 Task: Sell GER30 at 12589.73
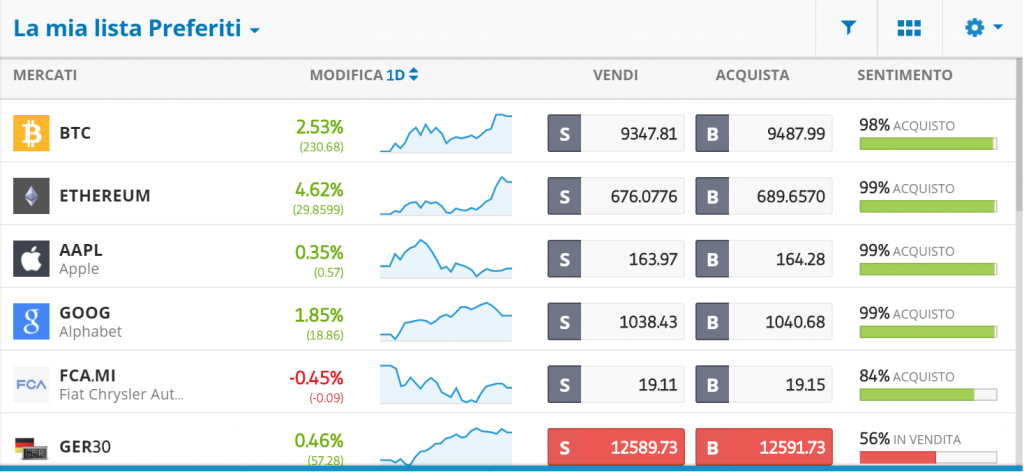pyautogui.click(x=616, y=447)
